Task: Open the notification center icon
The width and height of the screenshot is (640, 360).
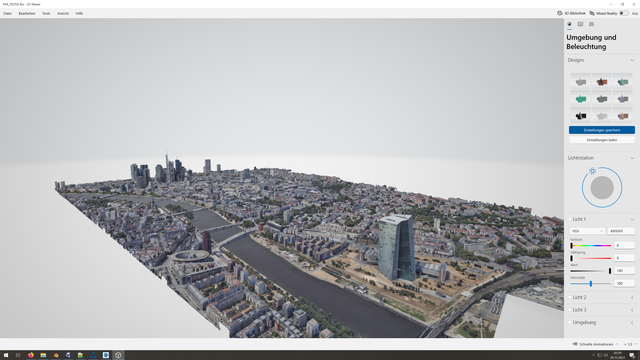Action: pyautogui.click(x=632, y=355)
